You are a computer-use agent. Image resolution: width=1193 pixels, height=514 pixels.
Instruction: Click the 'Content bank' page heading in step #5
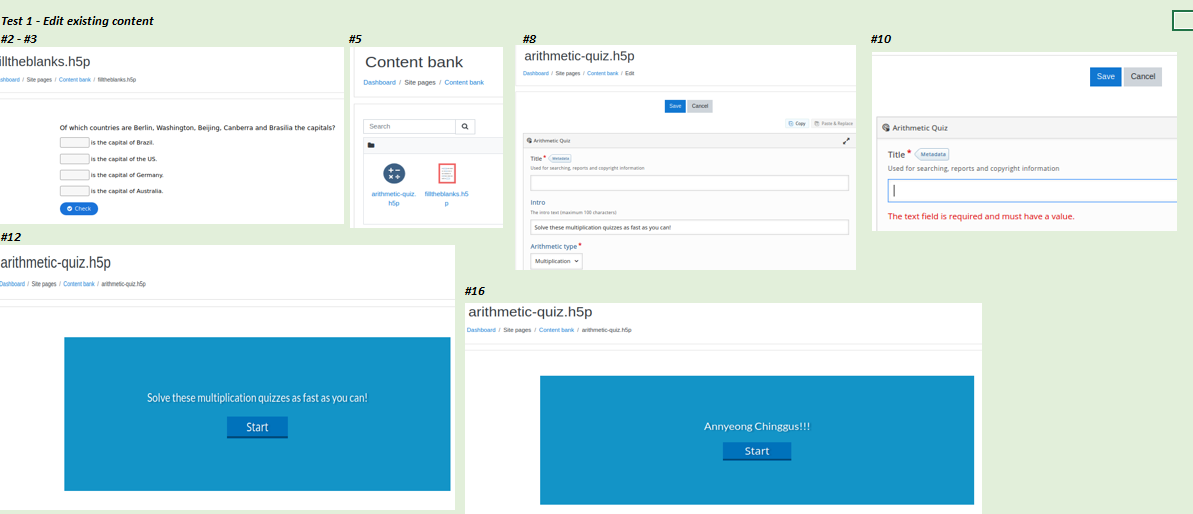point(414,62)
